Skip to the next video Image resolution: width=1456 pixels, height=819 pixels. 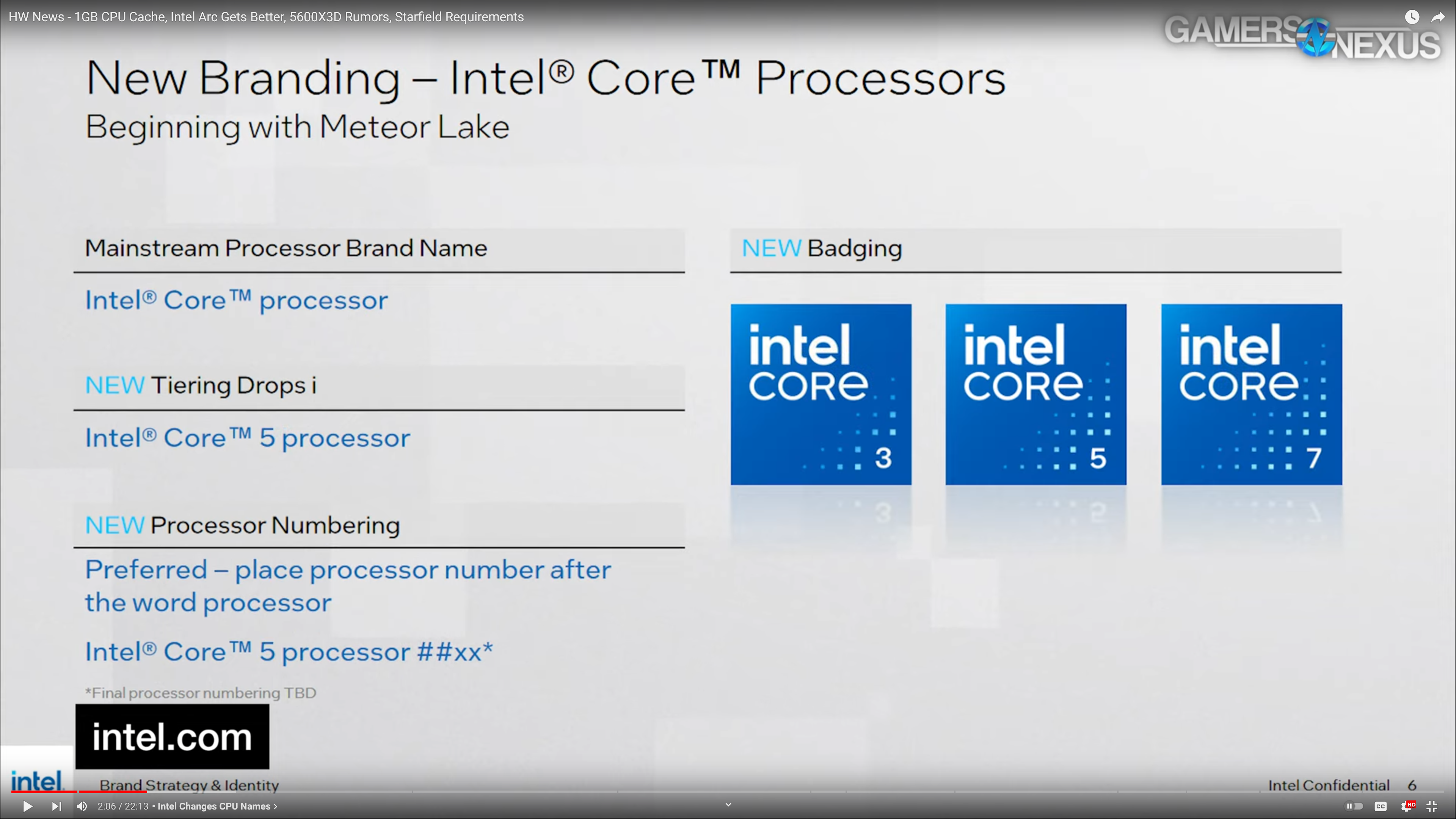tap(56, 806)
